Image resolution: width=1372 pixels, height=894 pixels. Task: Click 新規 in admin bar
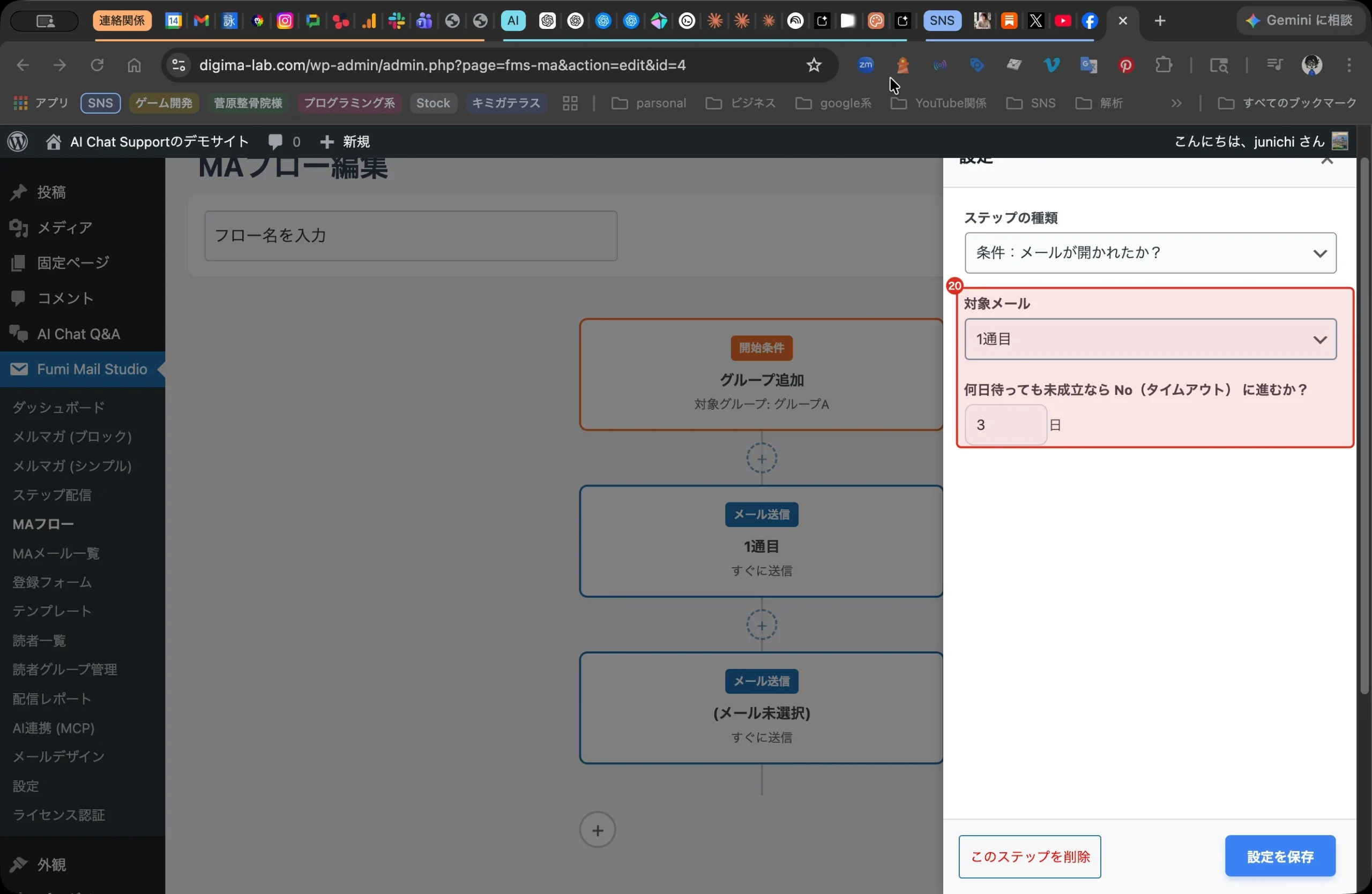(x=345, y=142)
